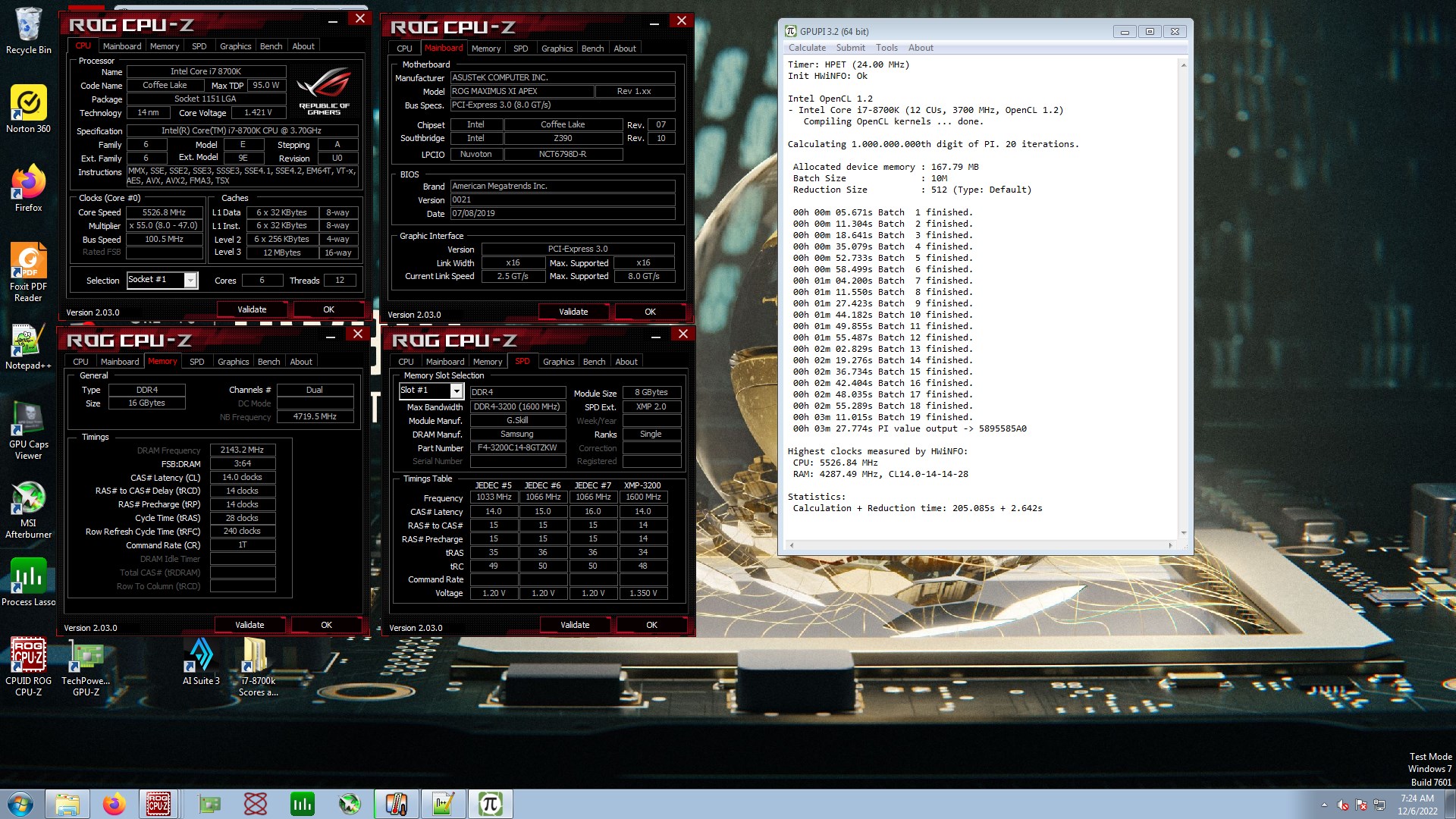
Task: Open the About menu in GPUPI
Action: (x=921, y=48)
